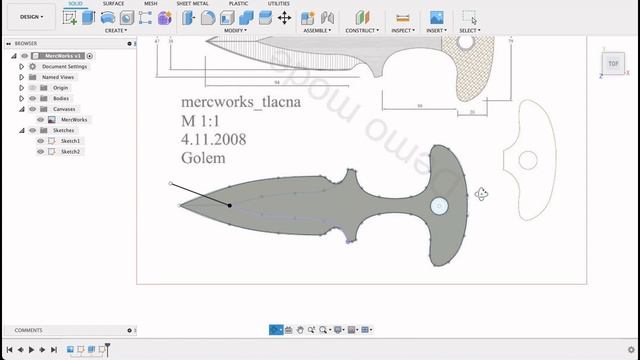Collapse the Canvases folder node
This screenshot has height=360, width=640.
(22, 109)
